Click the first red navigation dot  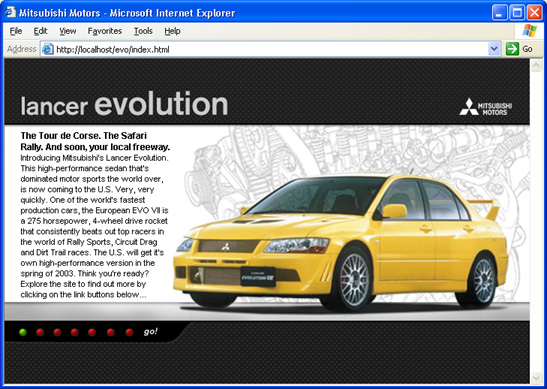(x=40, y=332)
